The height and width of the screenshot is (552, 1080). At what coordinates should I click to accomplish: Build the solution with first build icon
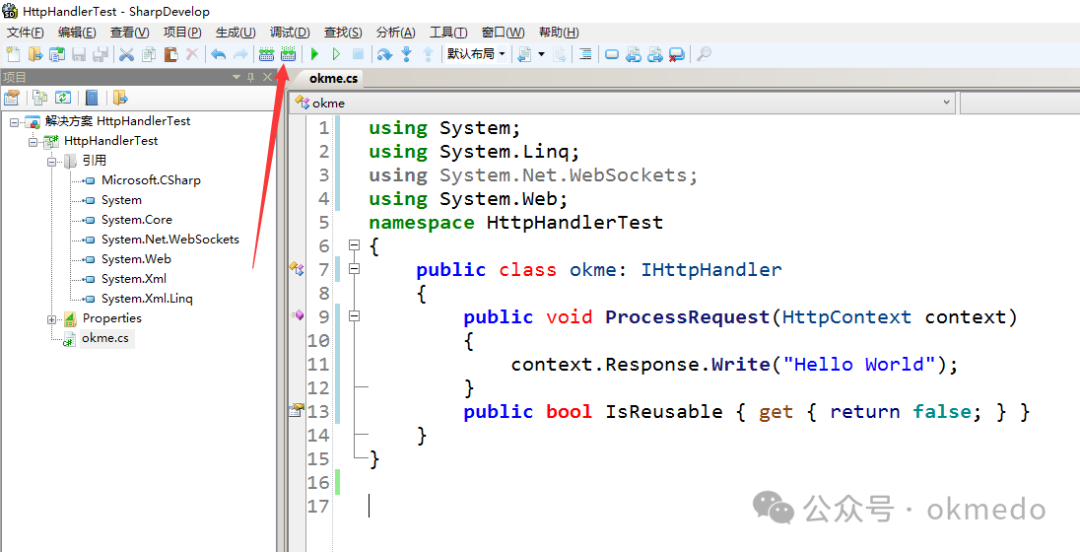click(267, 54)
